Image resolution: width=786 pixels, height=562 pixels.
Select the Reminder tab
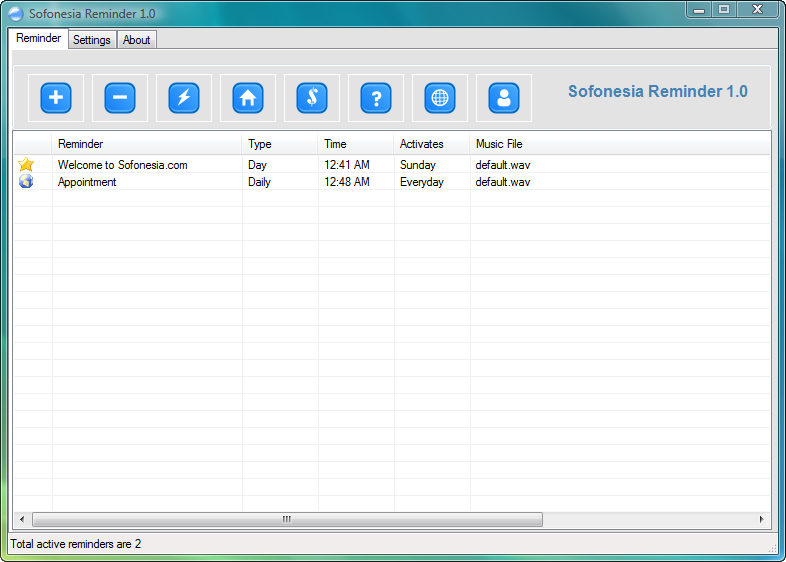pos(39,38)
